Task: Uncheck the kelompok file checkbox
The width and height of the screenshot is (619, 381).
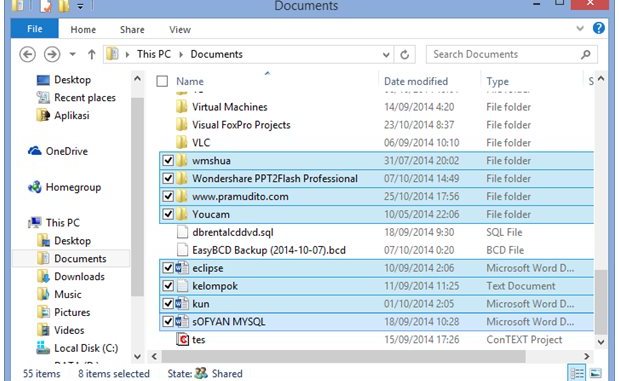Action: [x=168, y=285]
